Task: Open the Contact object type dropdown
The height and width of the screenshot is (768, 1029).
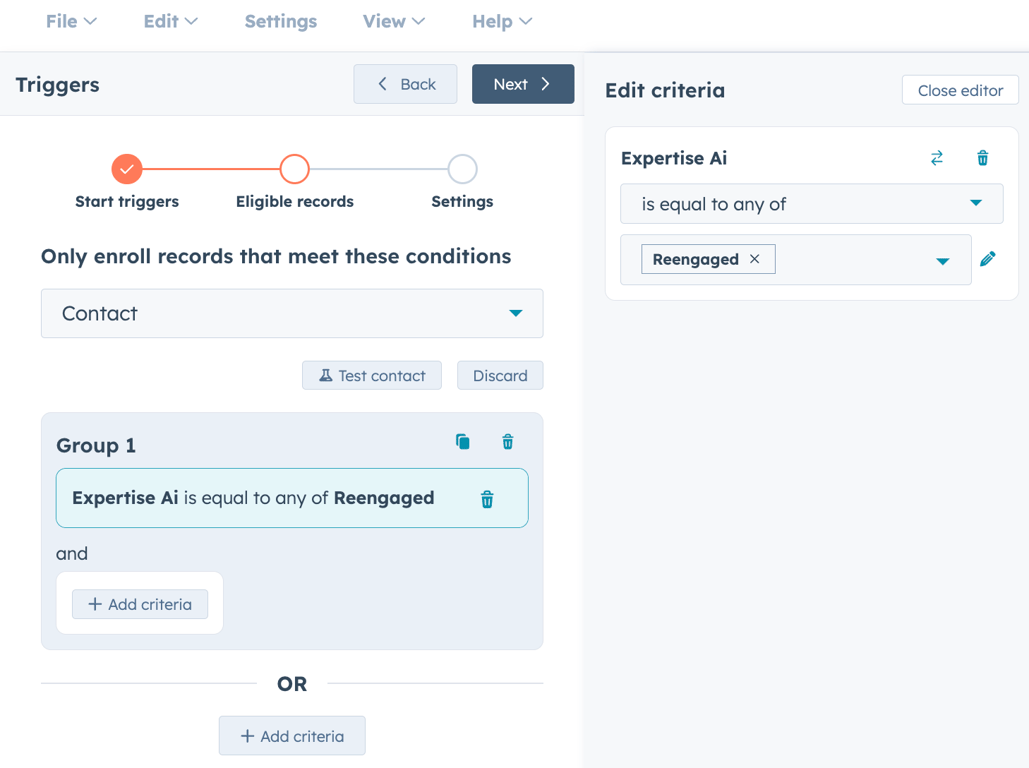Action: pyautogui.click(x=292, y=313)
